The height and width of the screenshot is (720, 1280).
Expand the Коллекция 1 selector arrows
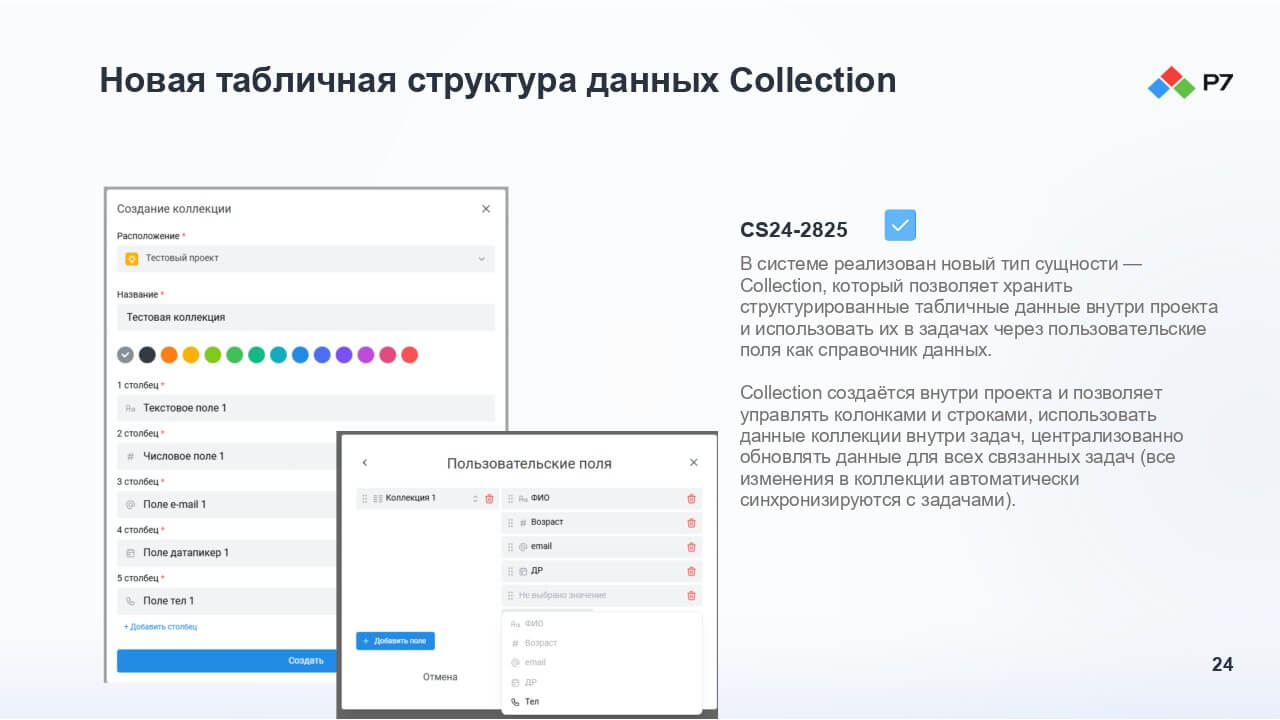tap(475, 498)
